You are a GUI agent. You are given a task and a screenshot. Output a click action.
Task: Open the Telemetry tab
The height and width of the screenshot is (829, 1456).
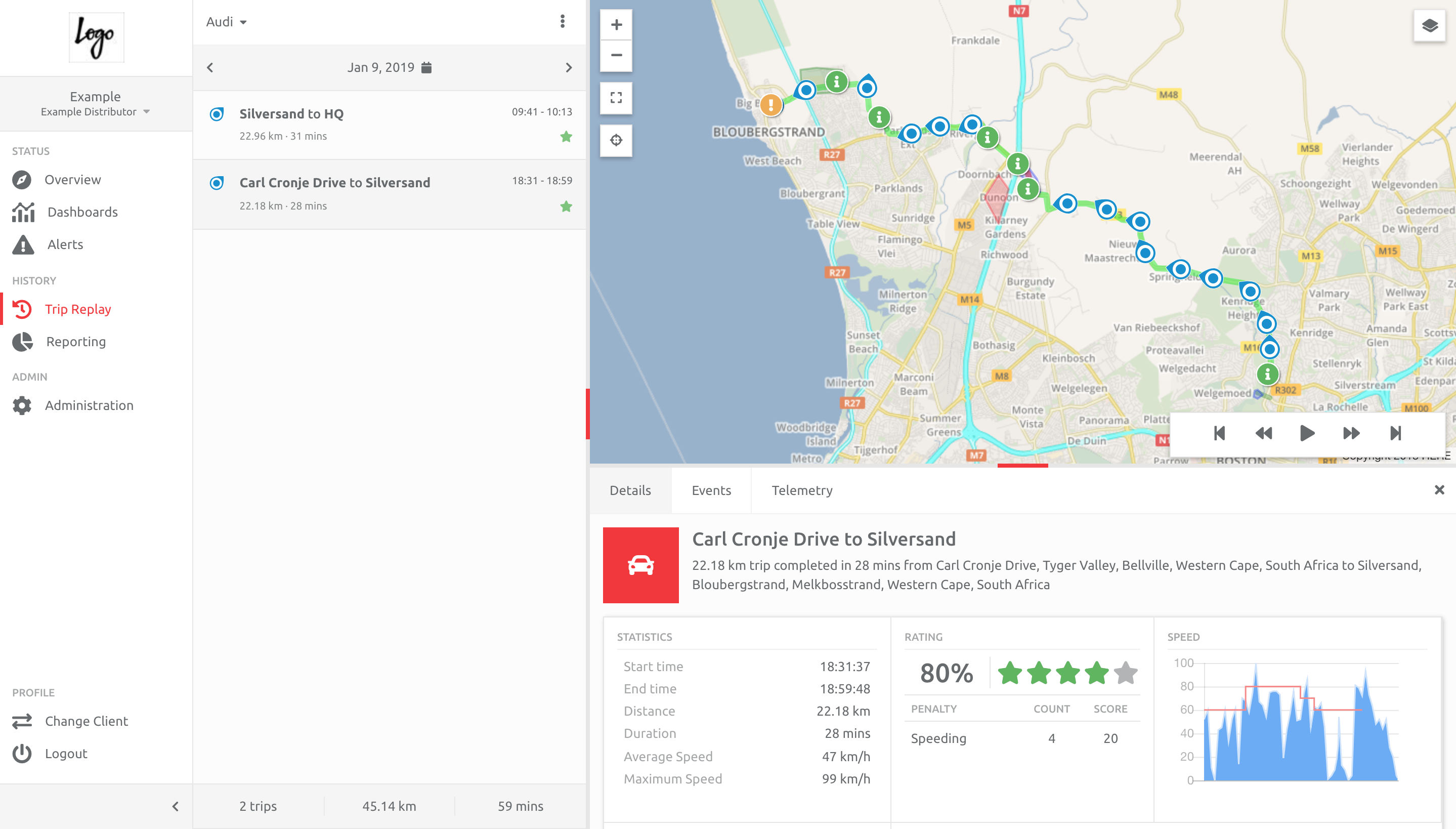point(802,490)
